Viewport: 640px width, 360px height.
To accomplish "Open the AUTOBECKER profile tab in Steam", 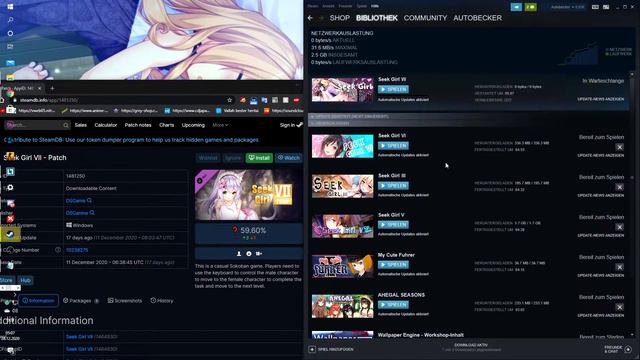I will (478, 18).
